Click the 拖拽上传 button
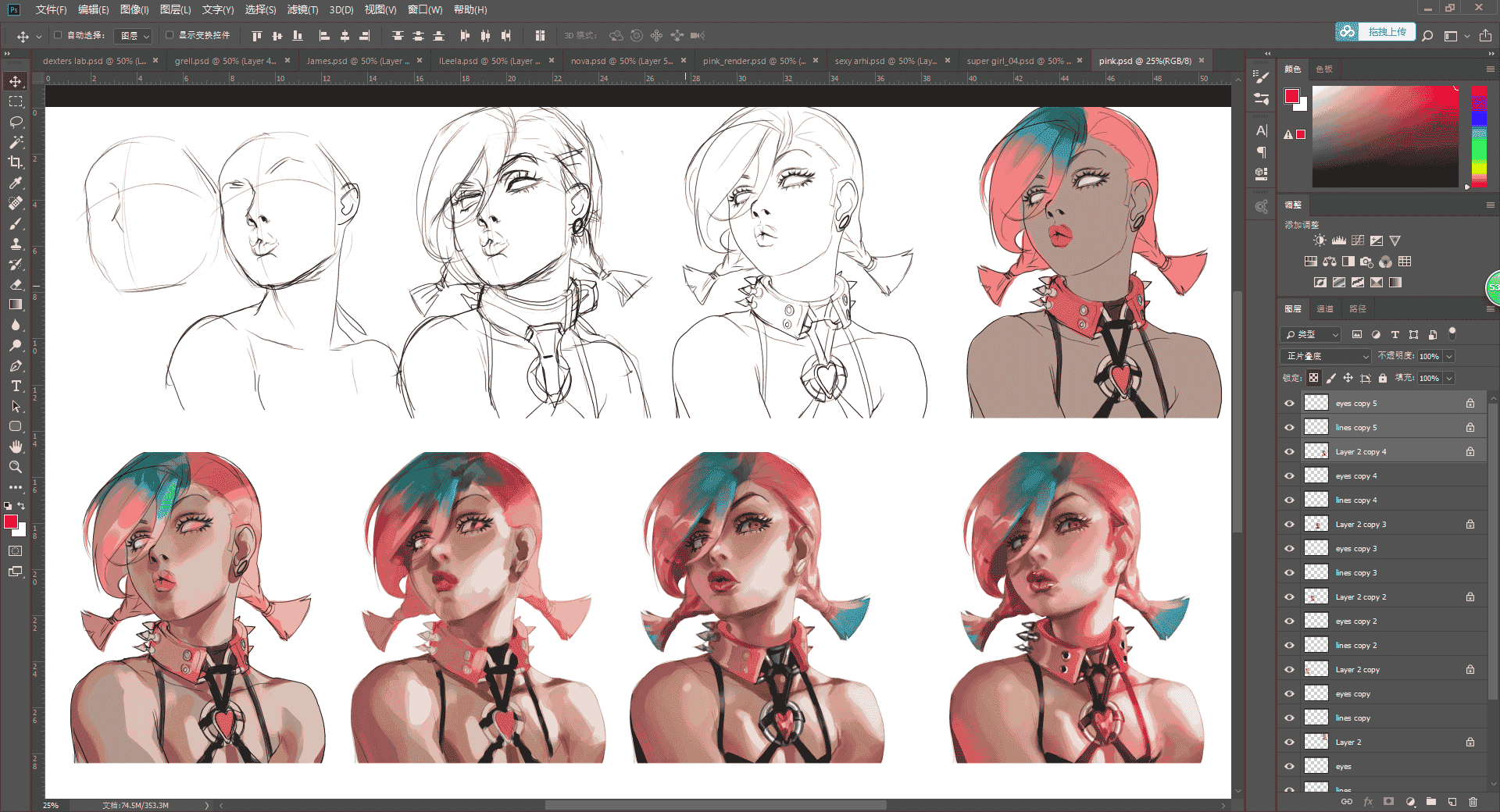This screenshot has height=812, width=1500. [1387, 32]
